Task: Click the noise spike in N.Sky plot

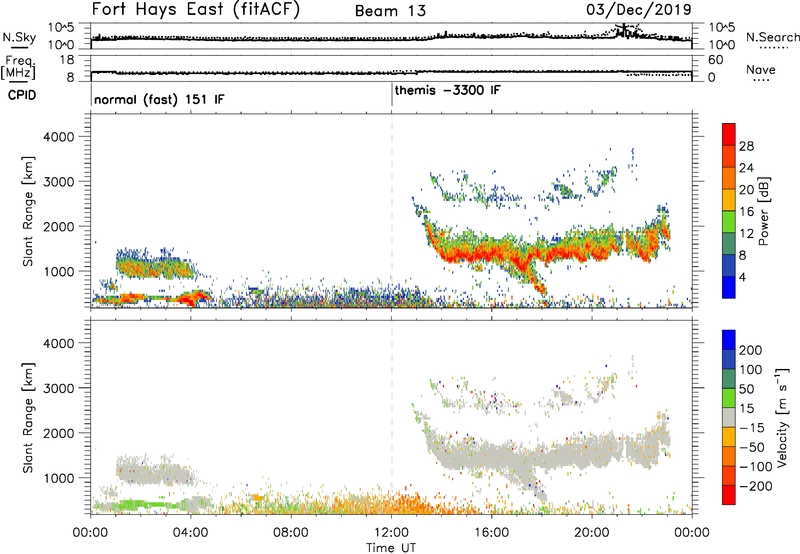Action: click(622, 30)
